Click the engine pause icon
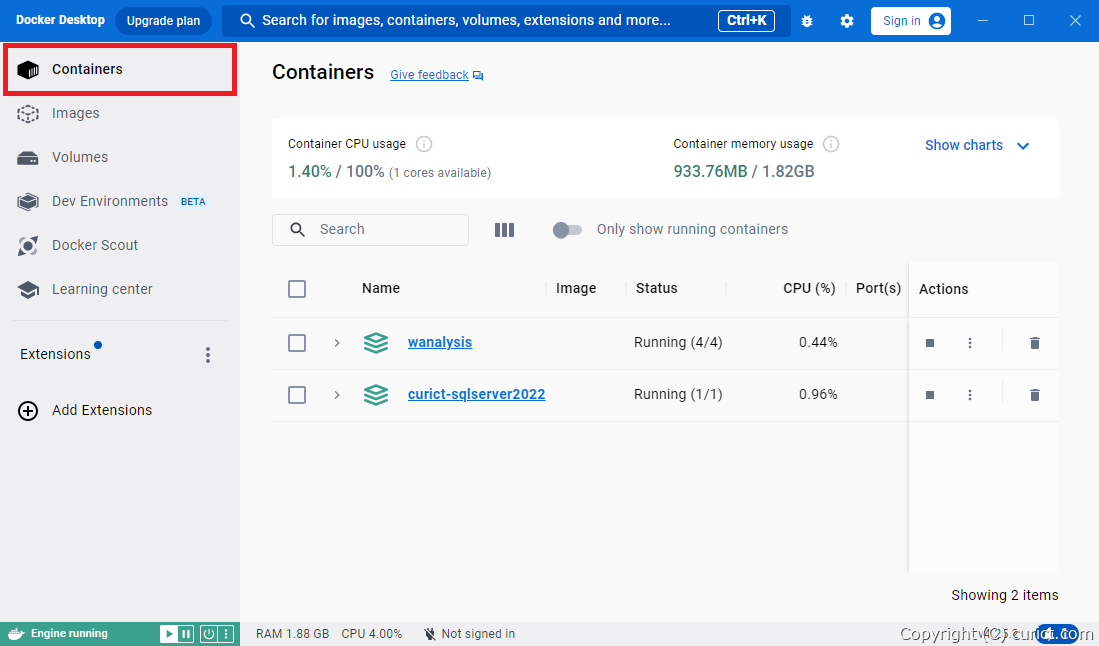The width and height of the screenshot is (1099, 646). [186, 634]
